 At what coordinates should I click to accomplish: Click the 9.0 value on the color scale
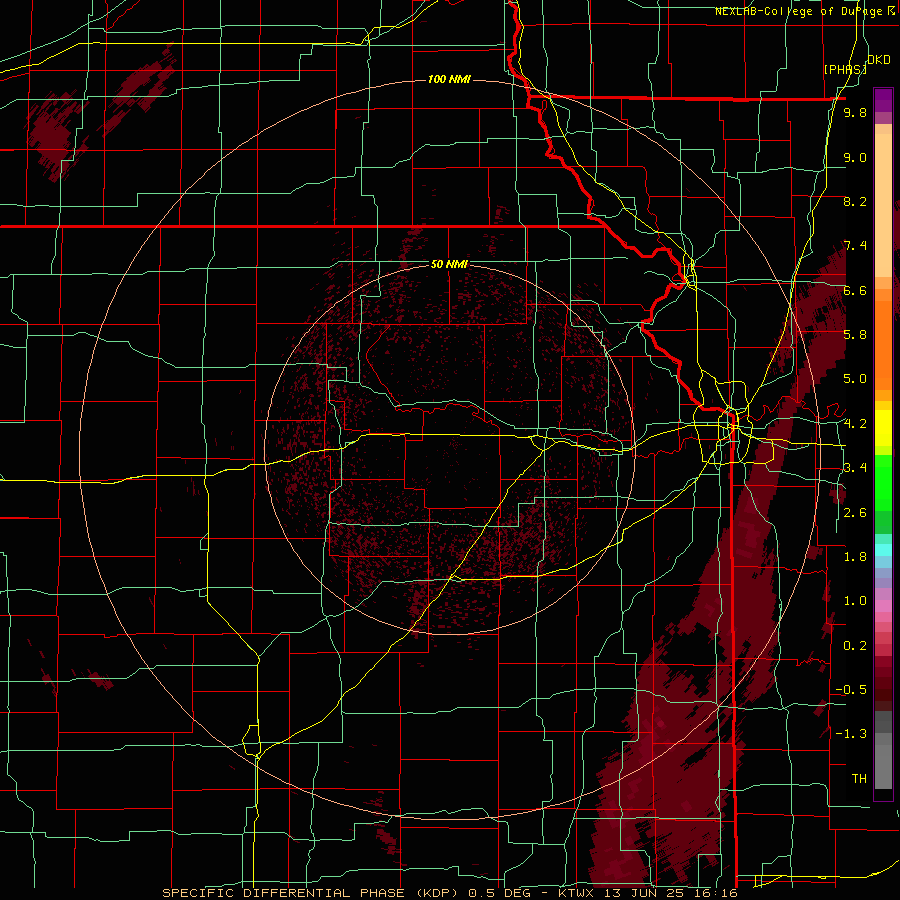click(855, 157)
